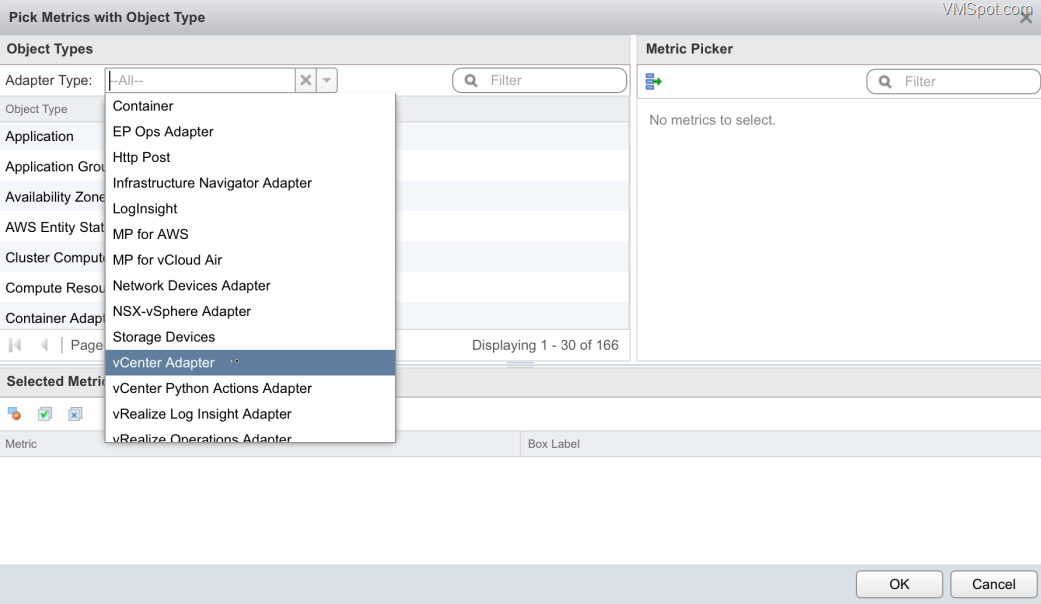1041x604 pixels.
Task: Select Storage Devices adapter type
Action: pos(250,337)
